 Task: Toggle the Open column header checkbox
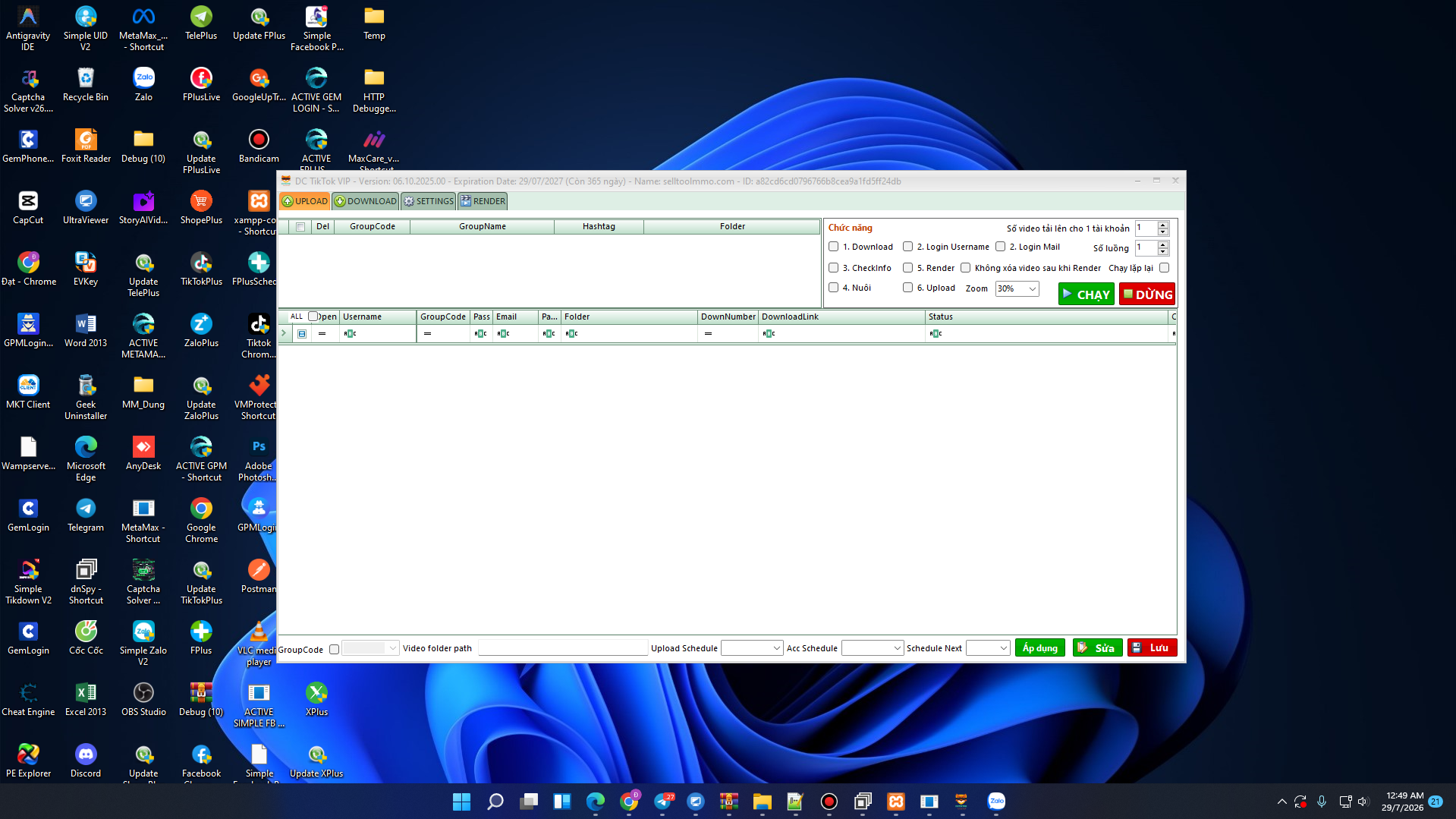(313, 317)
